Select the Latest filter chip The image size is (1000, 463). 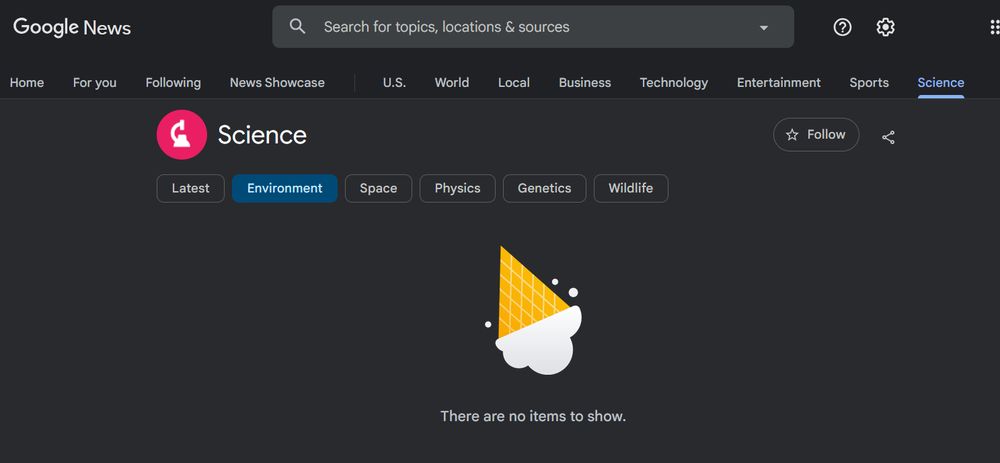click(191, 188)
